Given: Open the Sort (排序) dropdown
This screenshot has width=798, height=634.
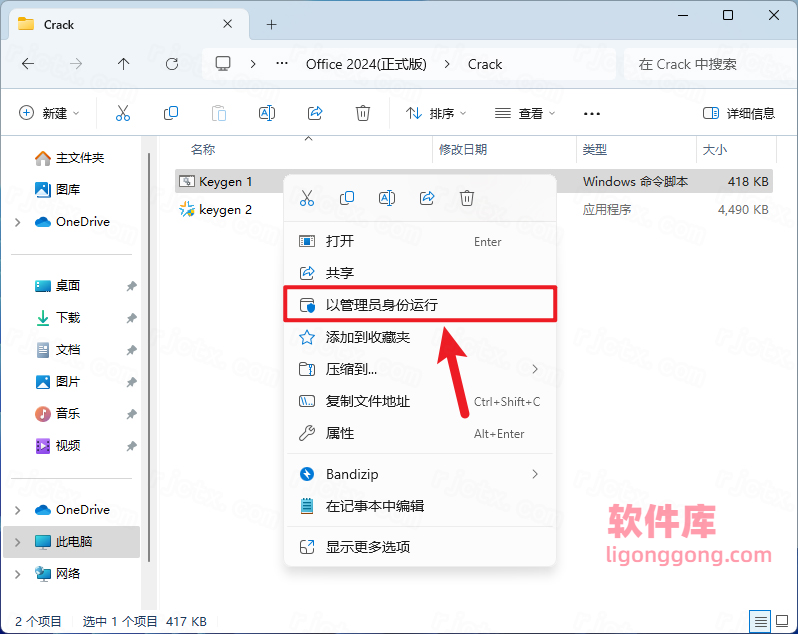Looking at the screenshot, I should pyautogui.click(x=436, y=113).
